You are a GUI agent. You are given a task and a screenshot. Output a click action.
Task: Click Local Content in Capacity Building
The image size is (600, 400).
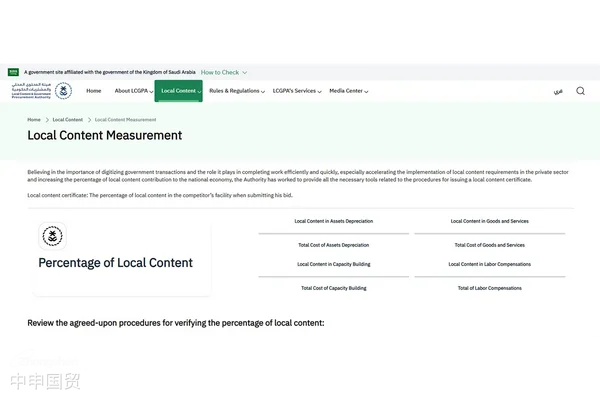333,264
